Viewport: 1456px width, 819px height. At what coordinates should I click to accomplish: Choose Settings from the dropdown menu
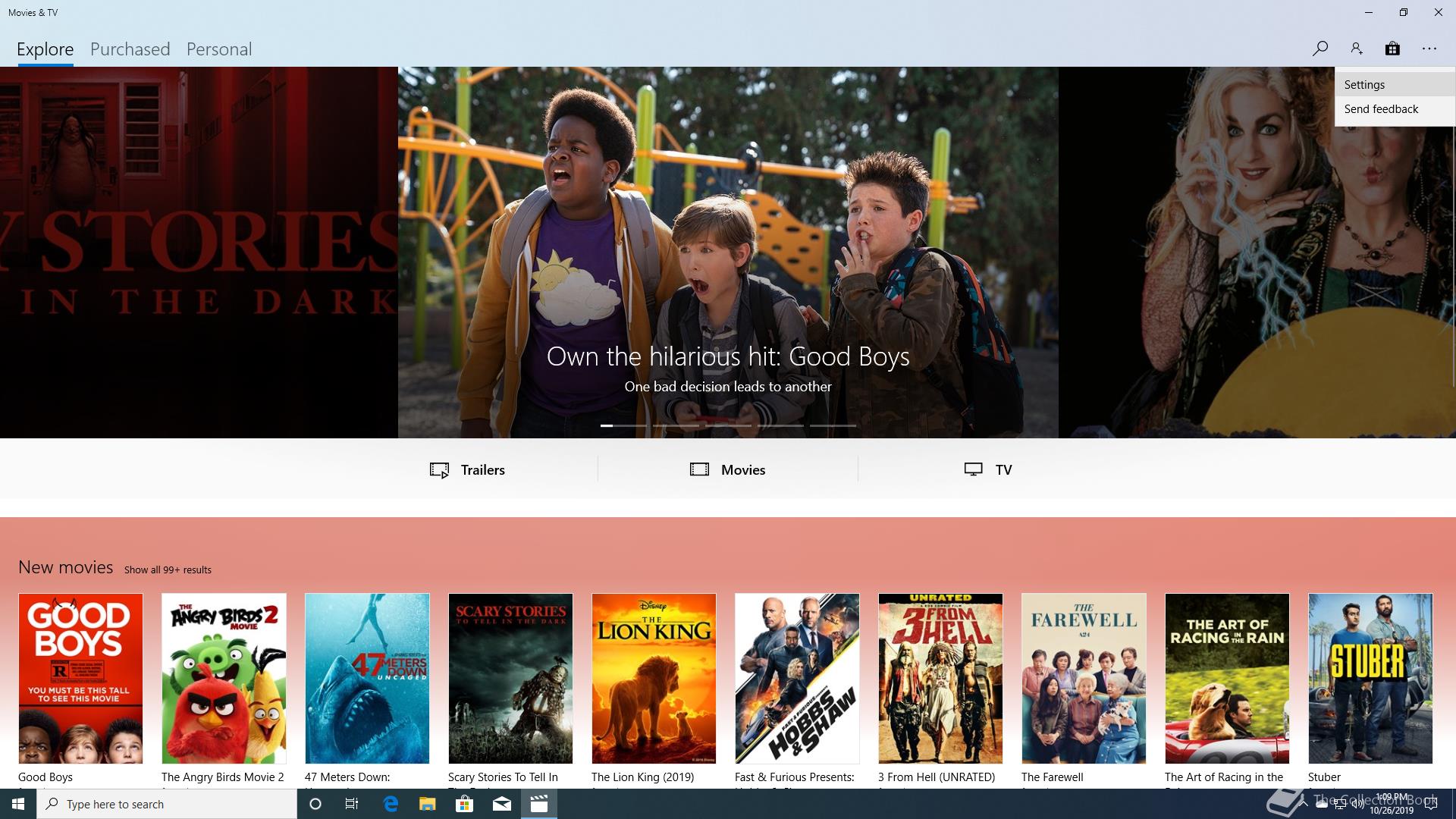click(x=1395, y=85)
